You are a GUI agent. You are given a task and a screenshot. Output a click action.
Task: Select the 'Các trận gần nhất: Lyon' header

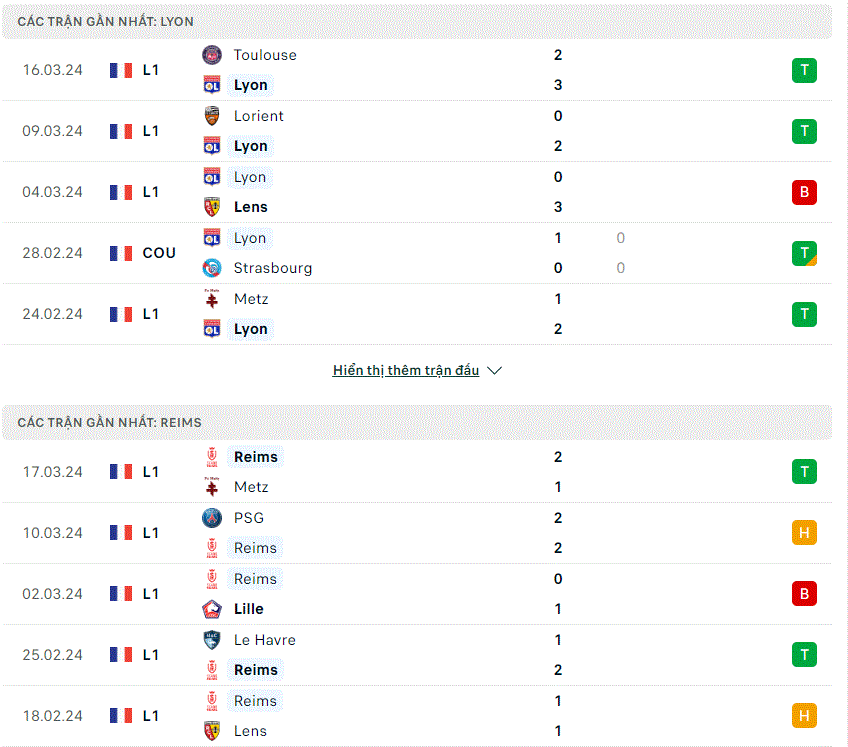pos(416,22)
